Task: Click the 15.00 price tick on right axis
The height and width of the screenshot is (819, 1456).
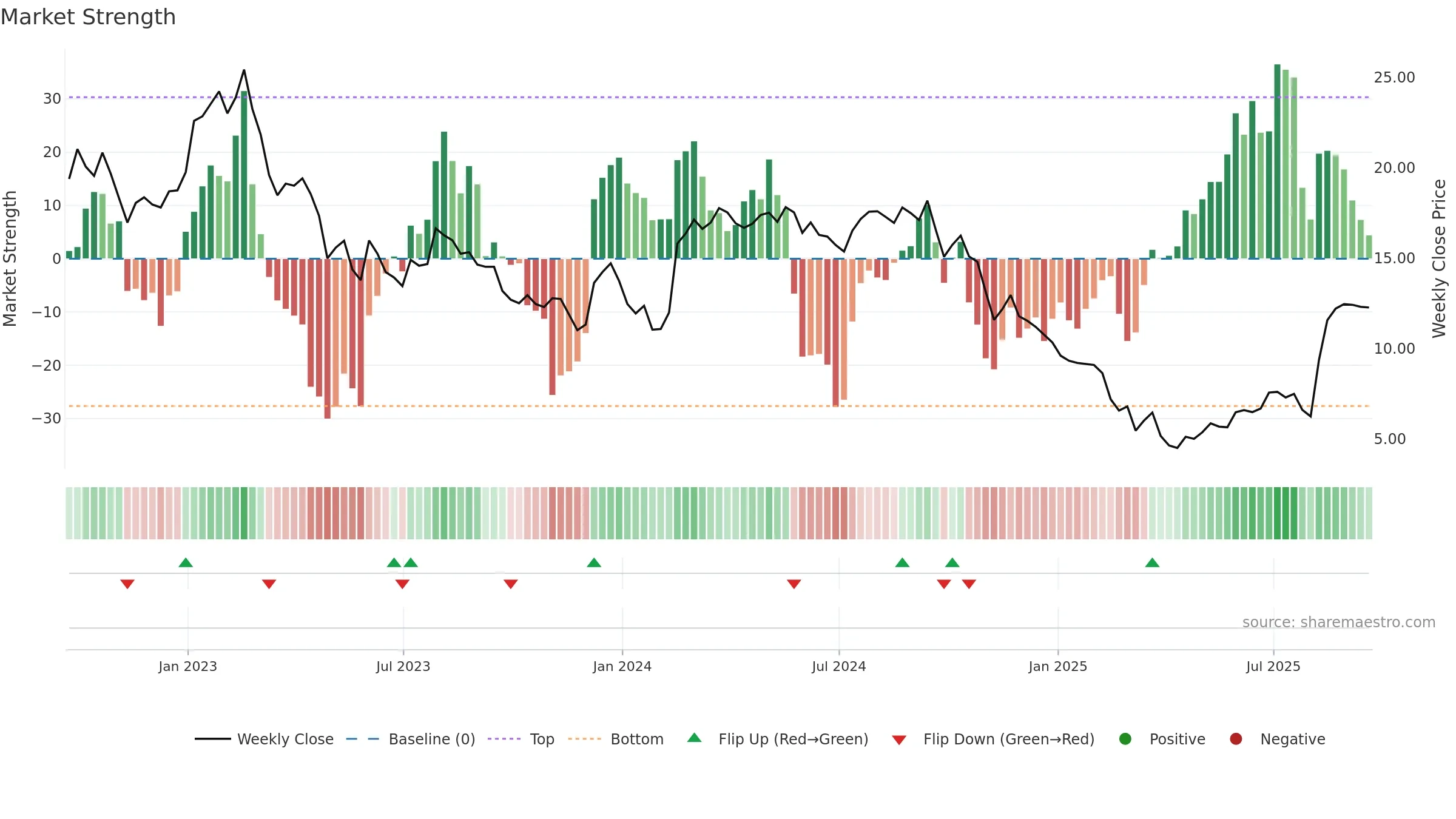Action: tap(1394, 258)
